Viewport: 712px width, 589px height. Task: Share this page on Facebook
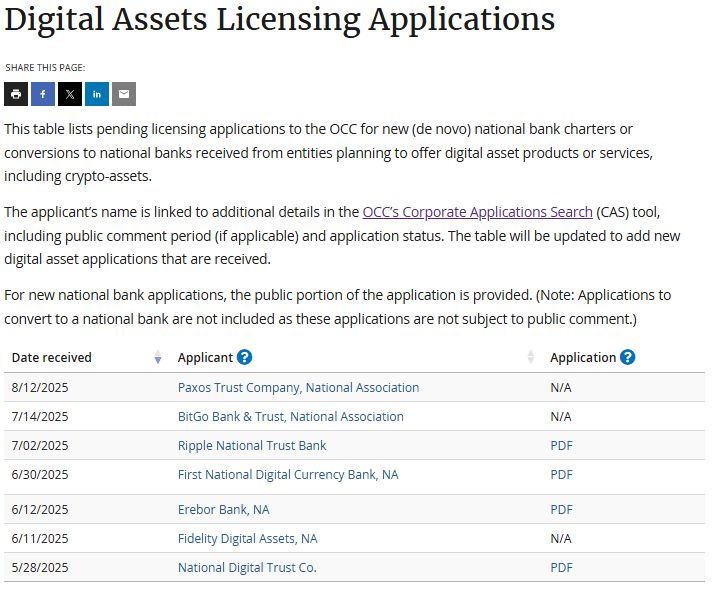(x=43, y=94)
